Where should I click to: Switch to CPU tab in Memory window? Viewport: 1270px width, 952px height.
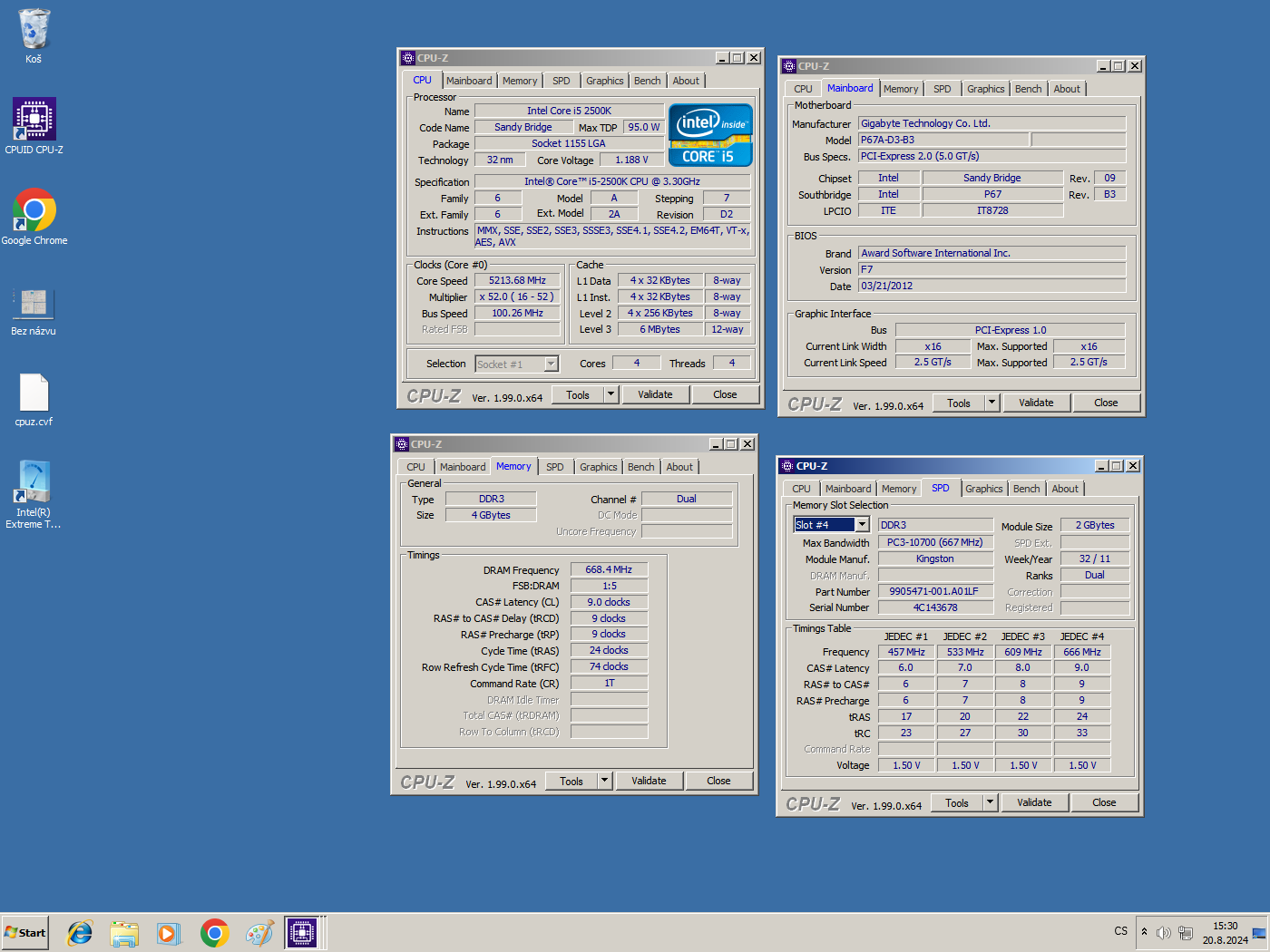coord(415,467)
